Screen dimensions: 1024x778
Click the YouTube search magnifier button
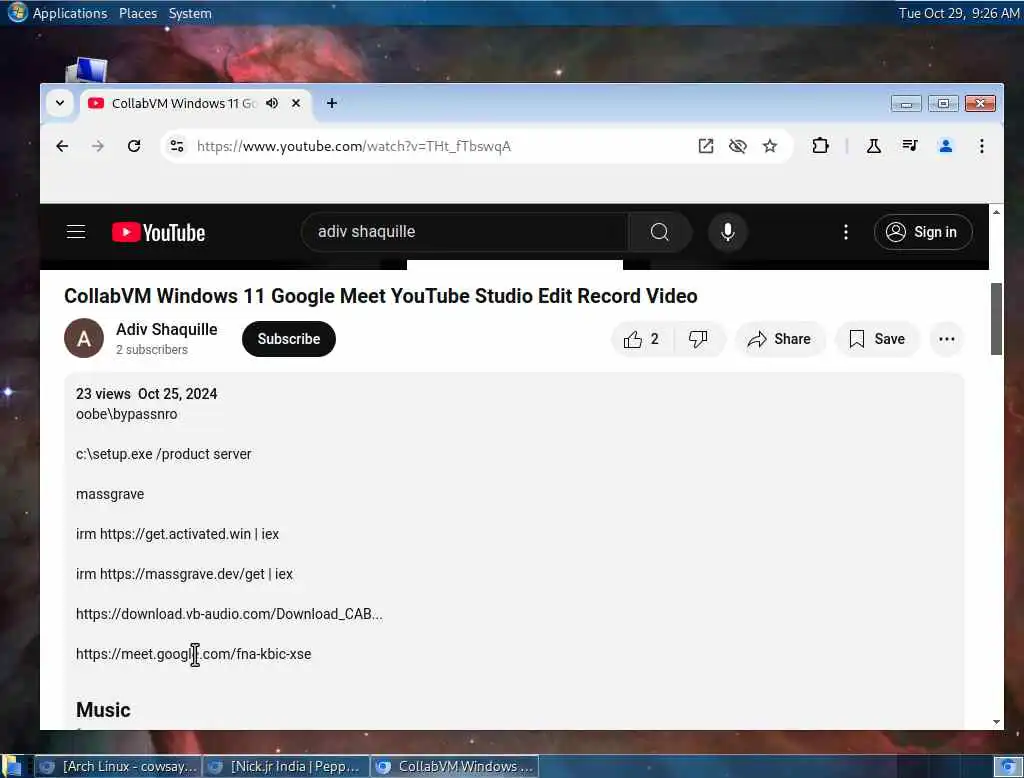point(660,232)
